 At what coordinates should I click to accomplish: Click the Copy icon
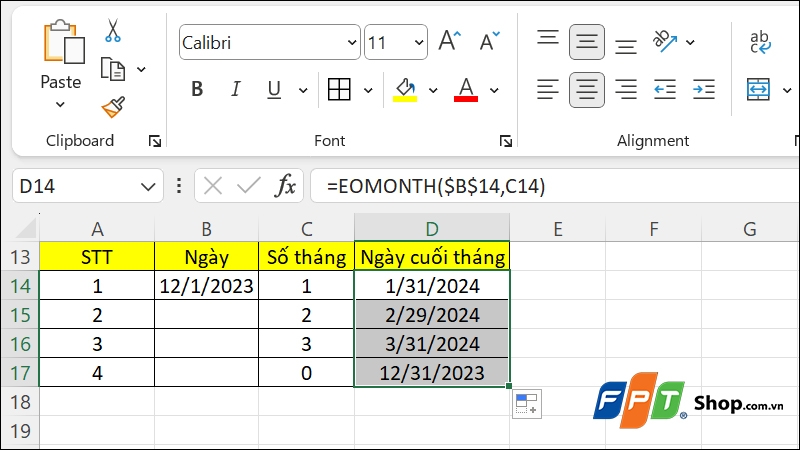(113, 69)
